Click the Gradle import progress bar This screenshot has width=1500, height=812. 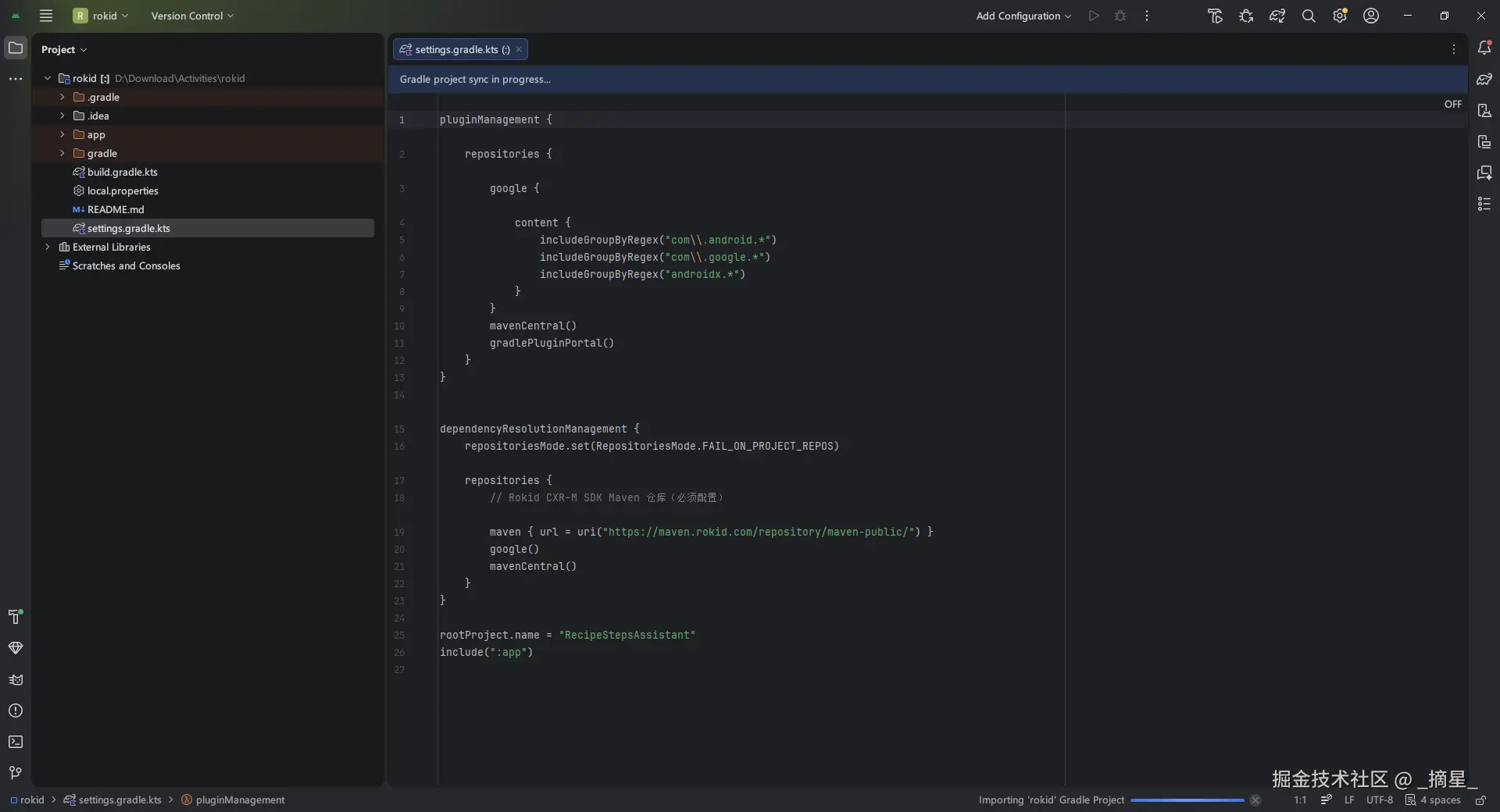point(1187,800)
